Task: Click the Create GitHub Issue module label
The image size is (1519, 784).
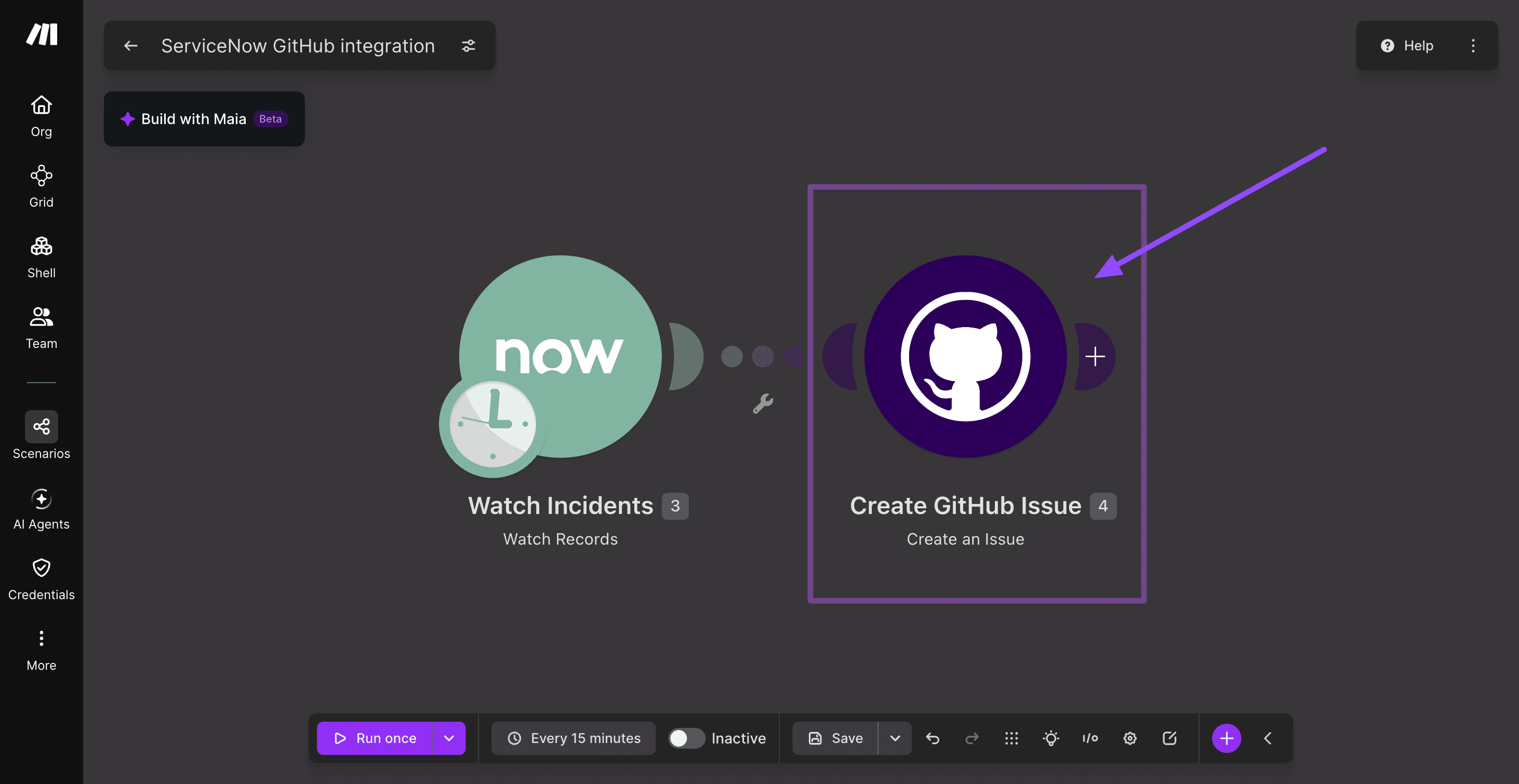Action: click(x=965, y=506)
